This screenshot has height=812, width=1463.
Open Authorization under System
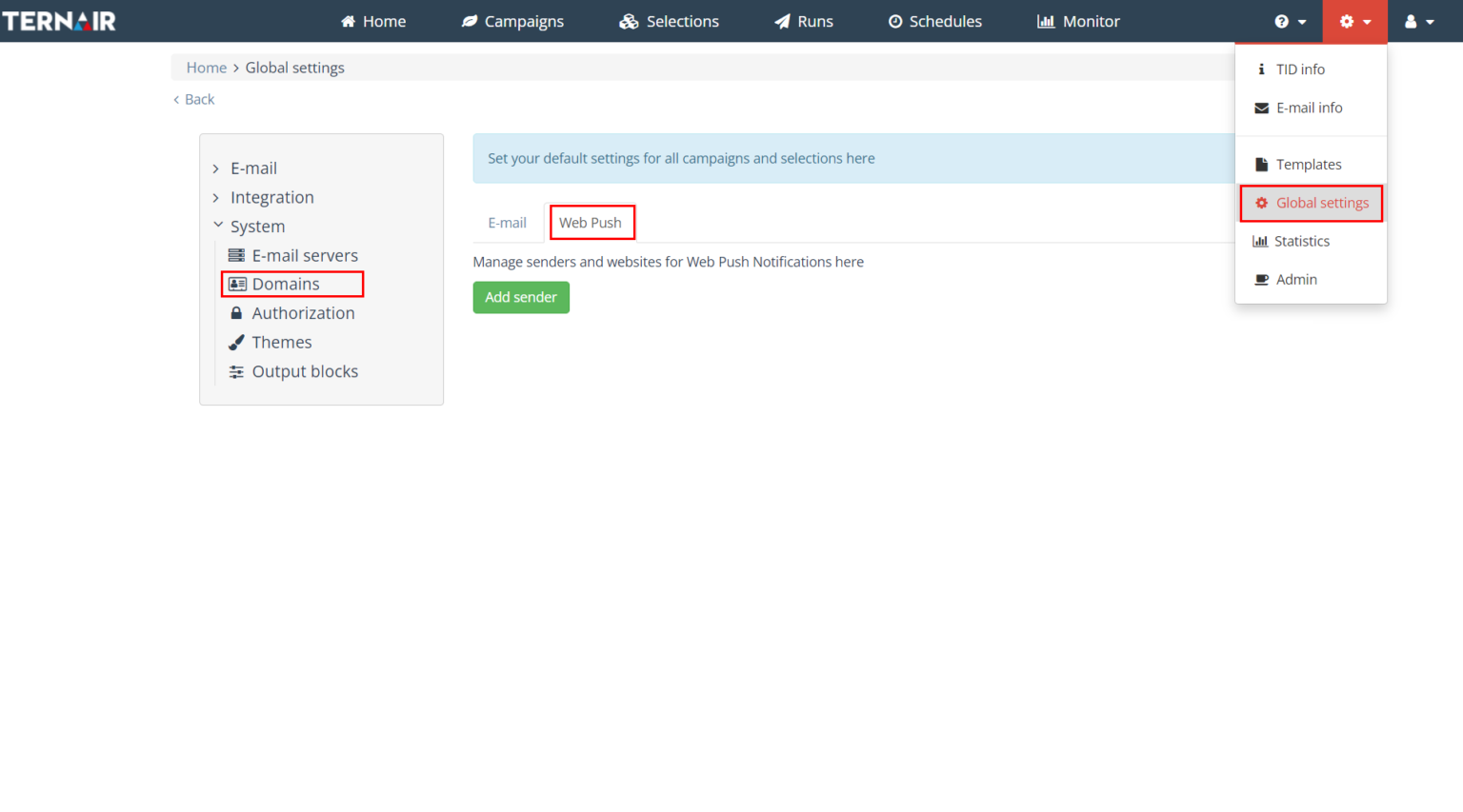(292, 313)
